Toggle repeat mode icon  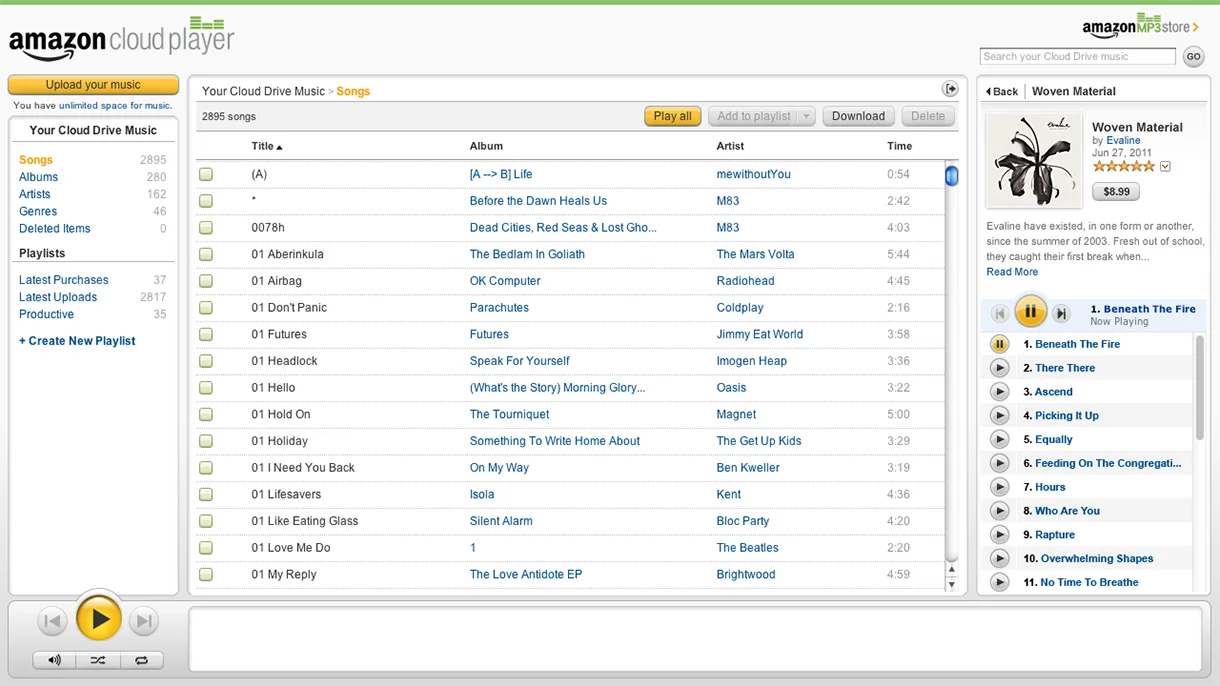(141, 660)
